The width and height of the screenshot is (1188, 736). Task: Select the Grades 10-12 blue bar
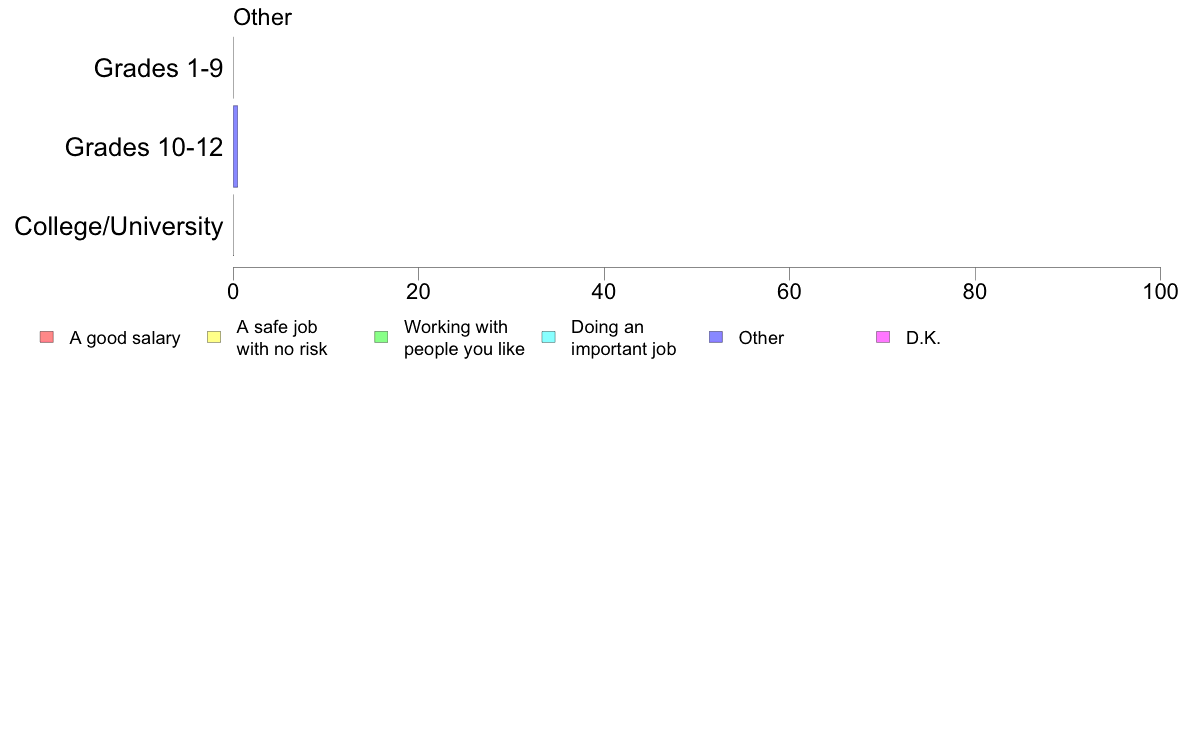[x=236, y=146]
